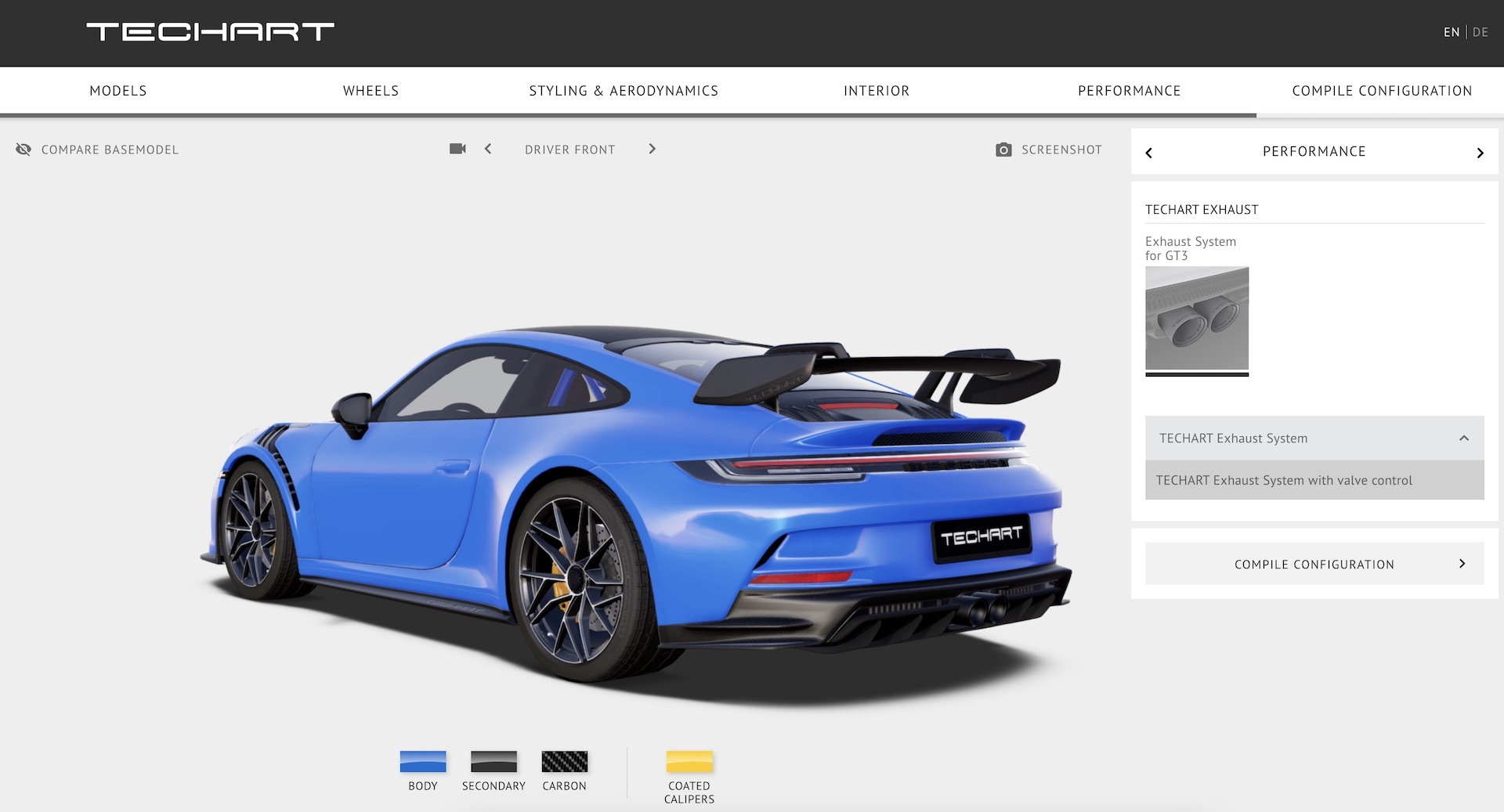Open the Interior tab
The height and width of the screenshot is (812, 1504).
[877, 91]
